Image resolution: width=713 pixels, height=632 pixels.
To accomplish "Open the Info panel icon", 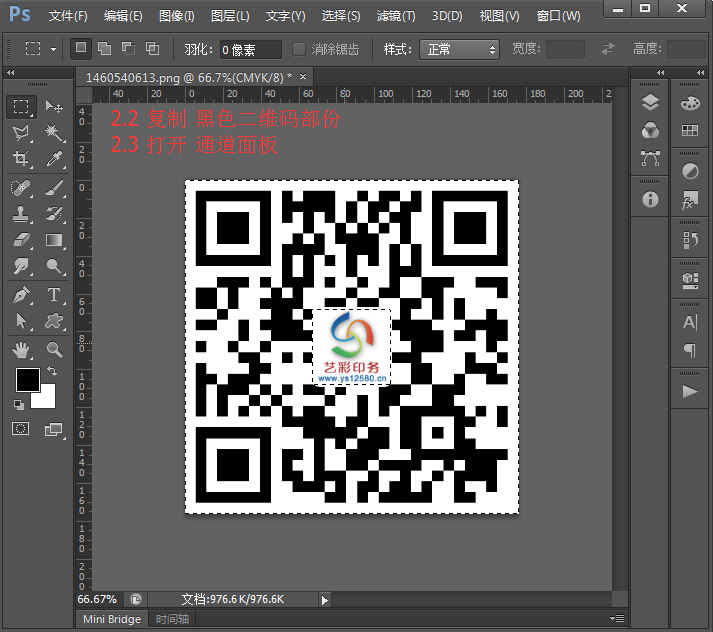I will [x=650, y=199].
